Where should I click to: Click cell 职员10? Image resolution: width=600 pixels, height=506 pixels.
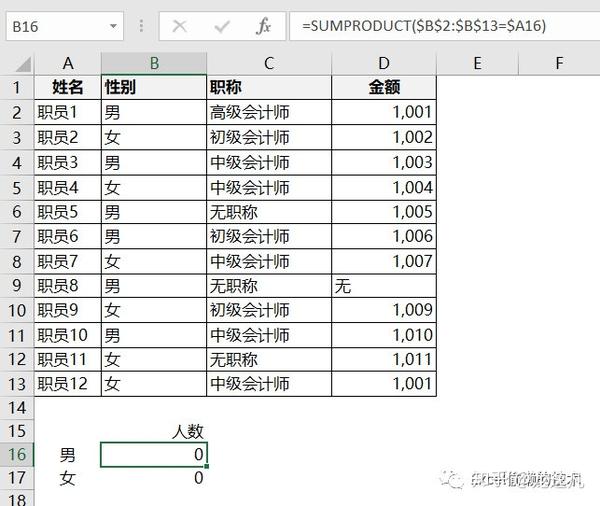[x=68, y=335]
